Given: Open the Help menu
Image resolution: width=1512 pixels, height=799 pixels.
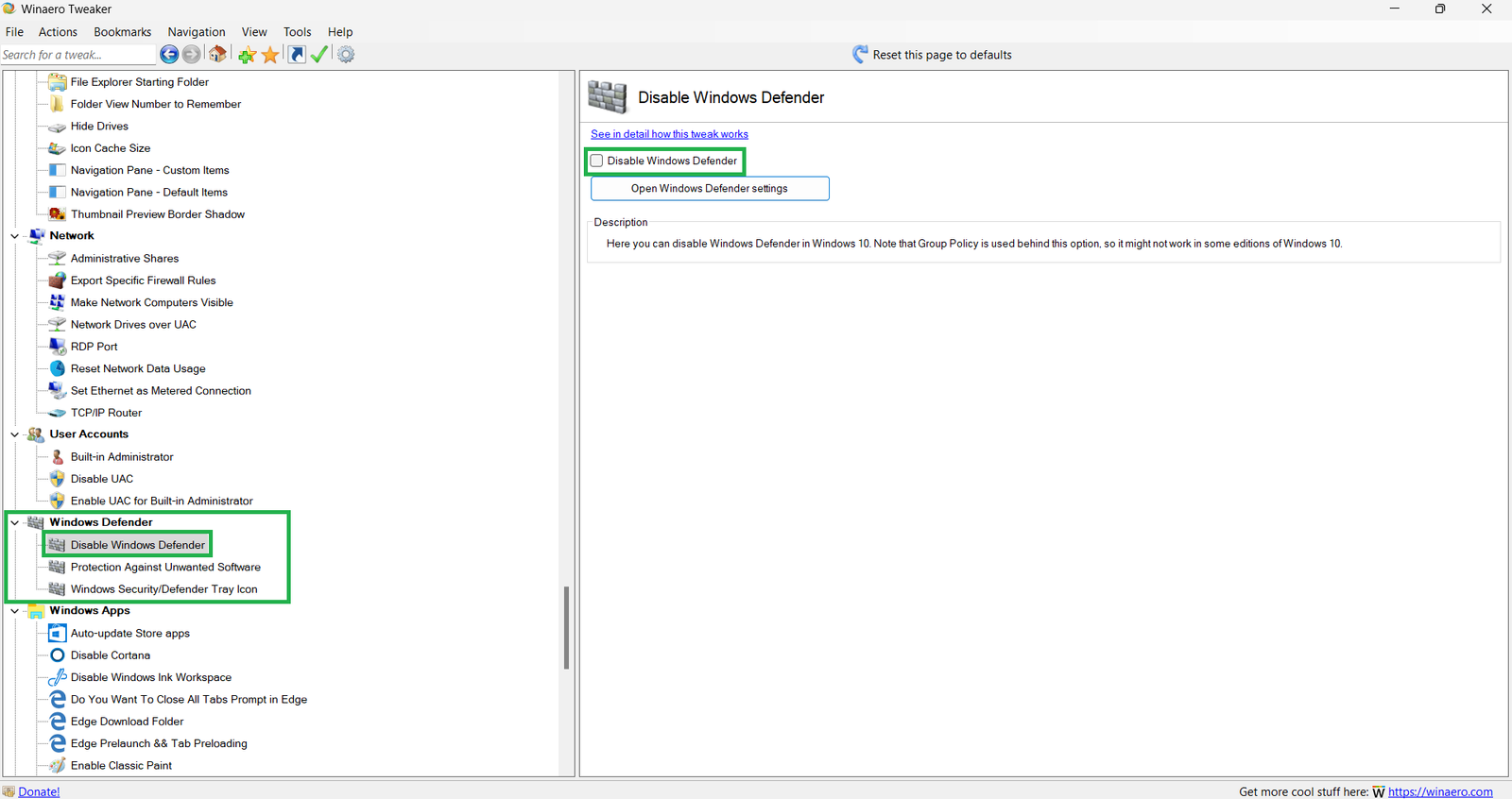Looking at the screenshot, I should click(340, 31).
